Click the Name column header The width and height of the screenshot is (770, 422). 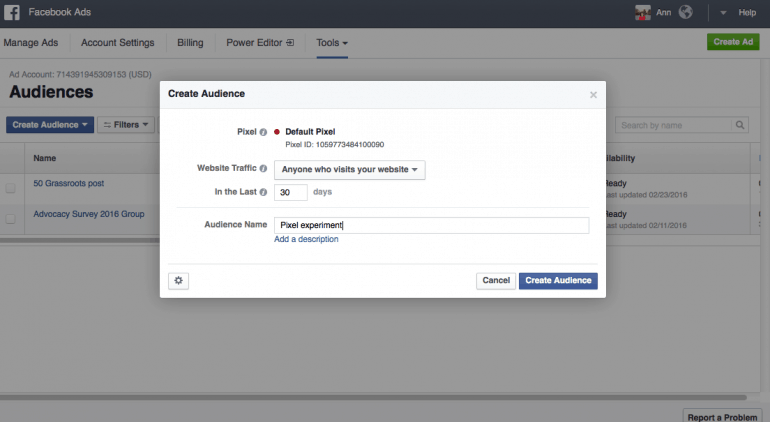pos(45,158)
